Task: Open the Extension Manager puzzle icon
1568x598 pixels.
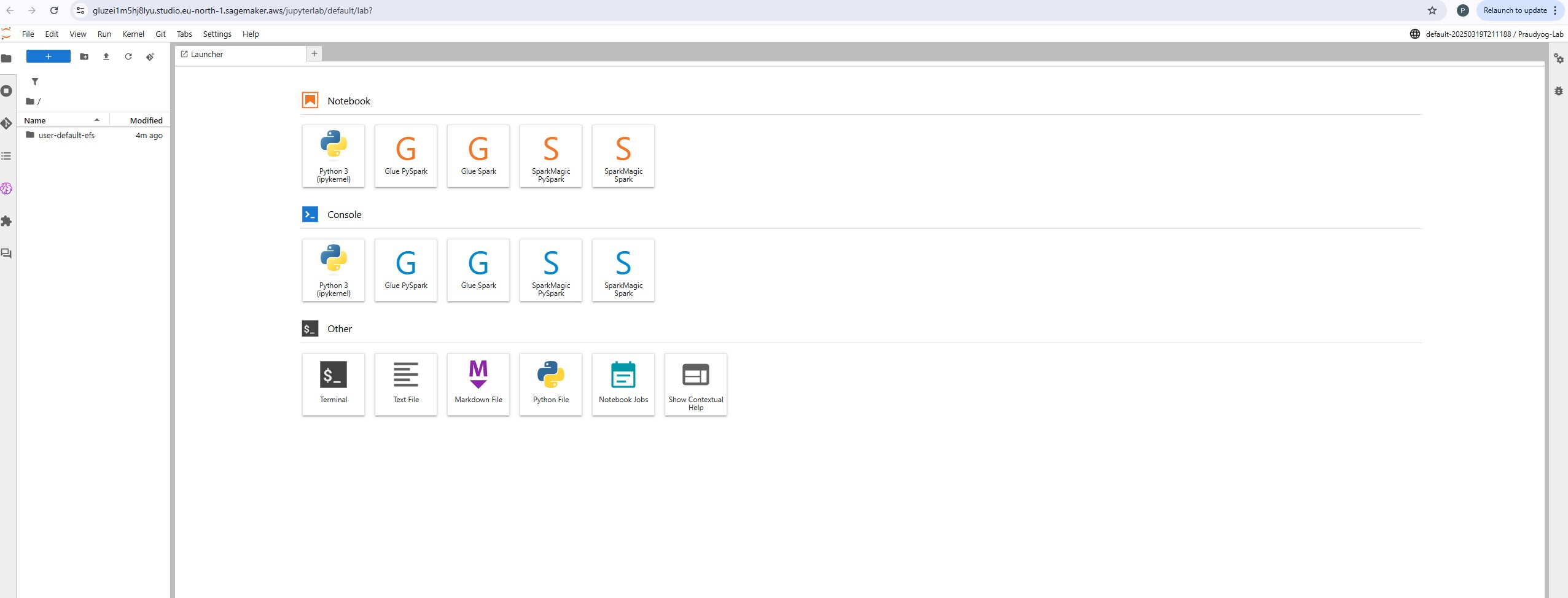Action: pyautogui.click(x=7, y=221)
